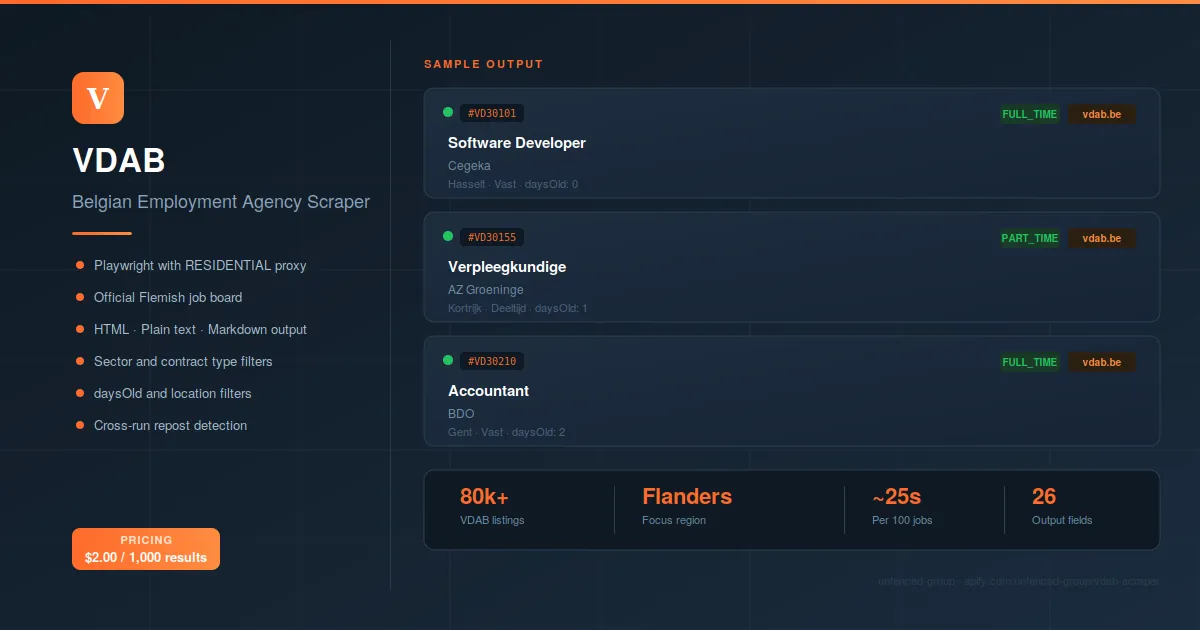1200x630 pixels.
Task: Click the PART_TIME badge on Verpleegkundige
Action: click(x=1029, y=238)
